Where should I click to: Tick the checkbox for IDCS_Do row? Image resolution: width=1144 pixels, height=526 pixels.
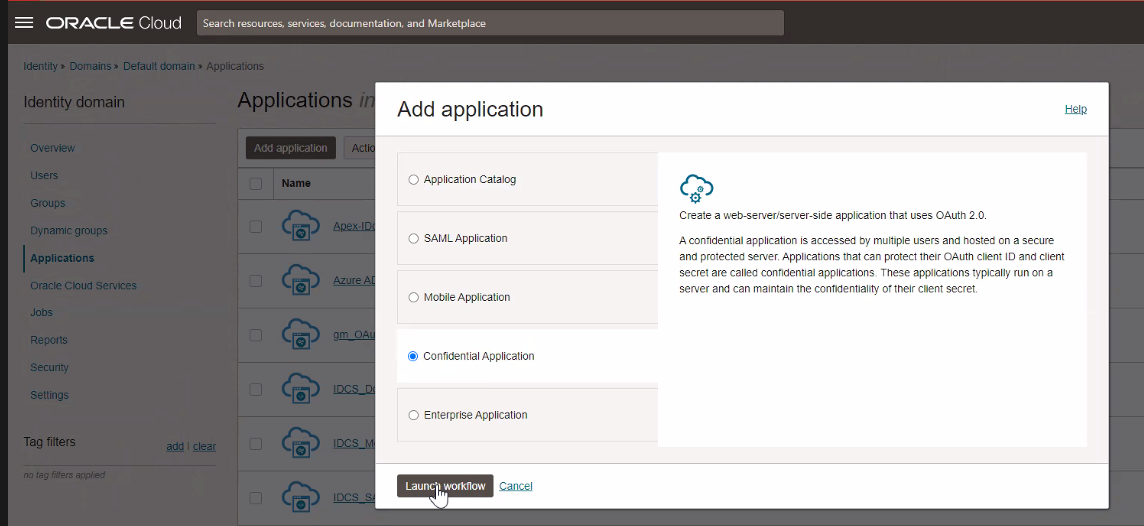click(255, 389)
